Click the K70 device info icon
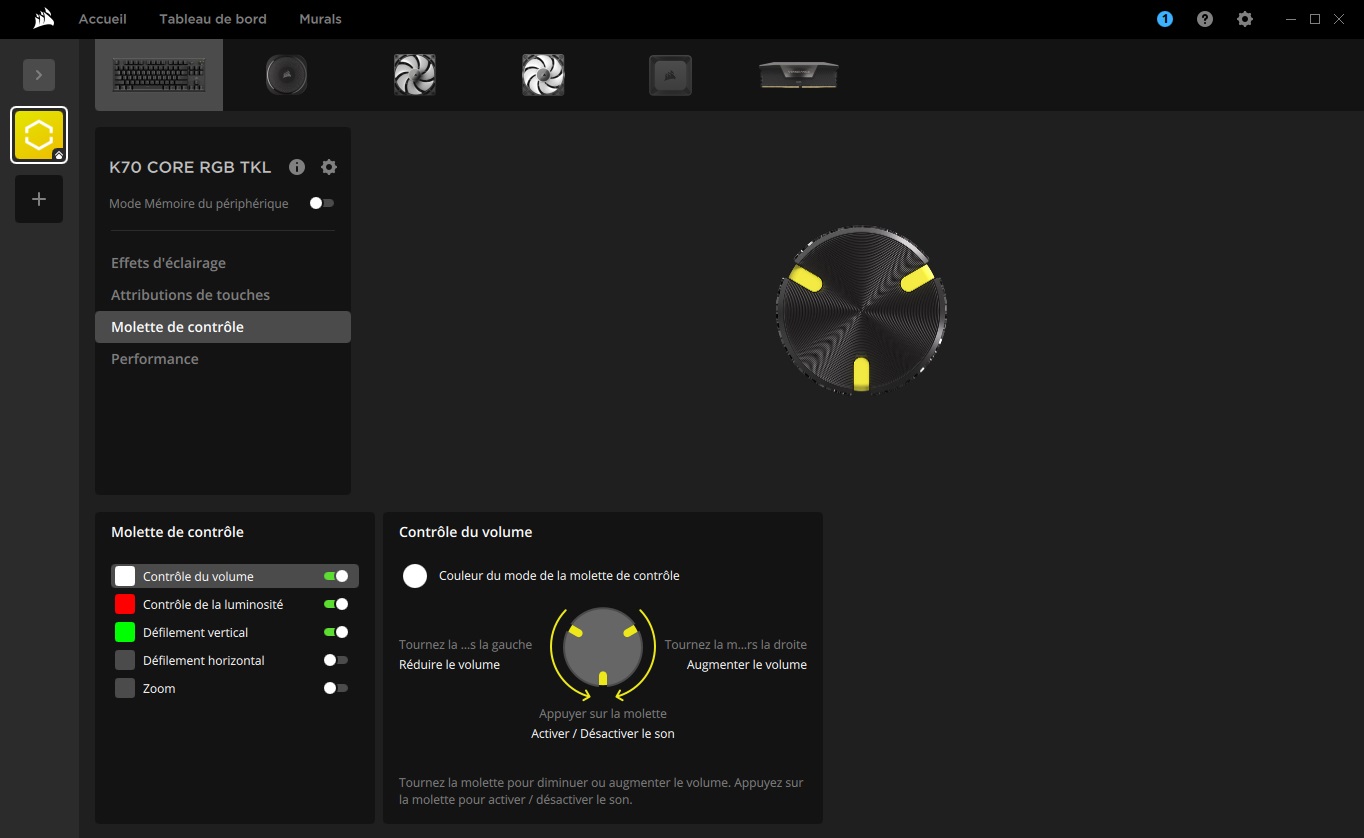 pos(297,167)
